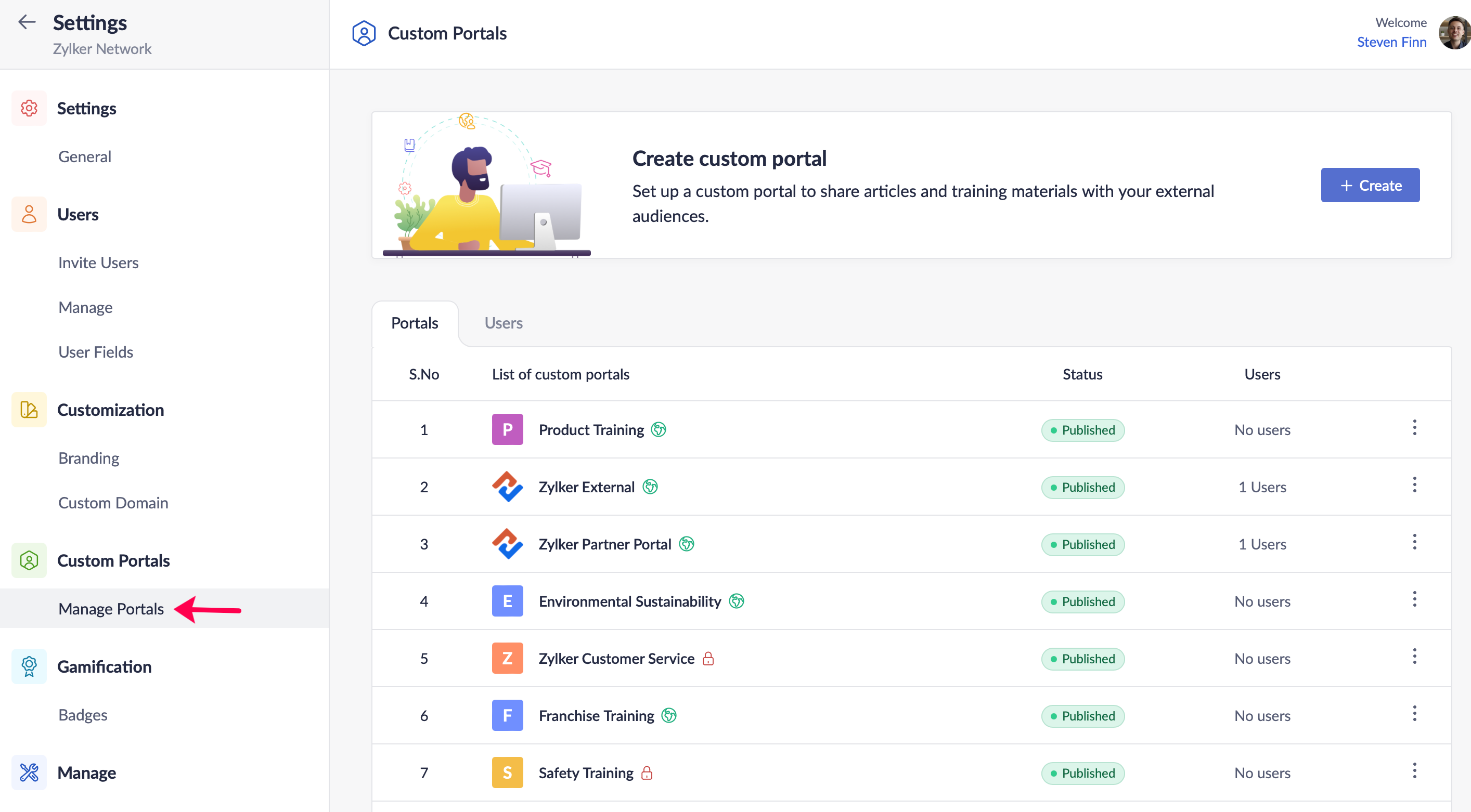The width and height of the screenshot is (1471, 812).
Task: Click the Users section person icon
Action: coord(29,214)
